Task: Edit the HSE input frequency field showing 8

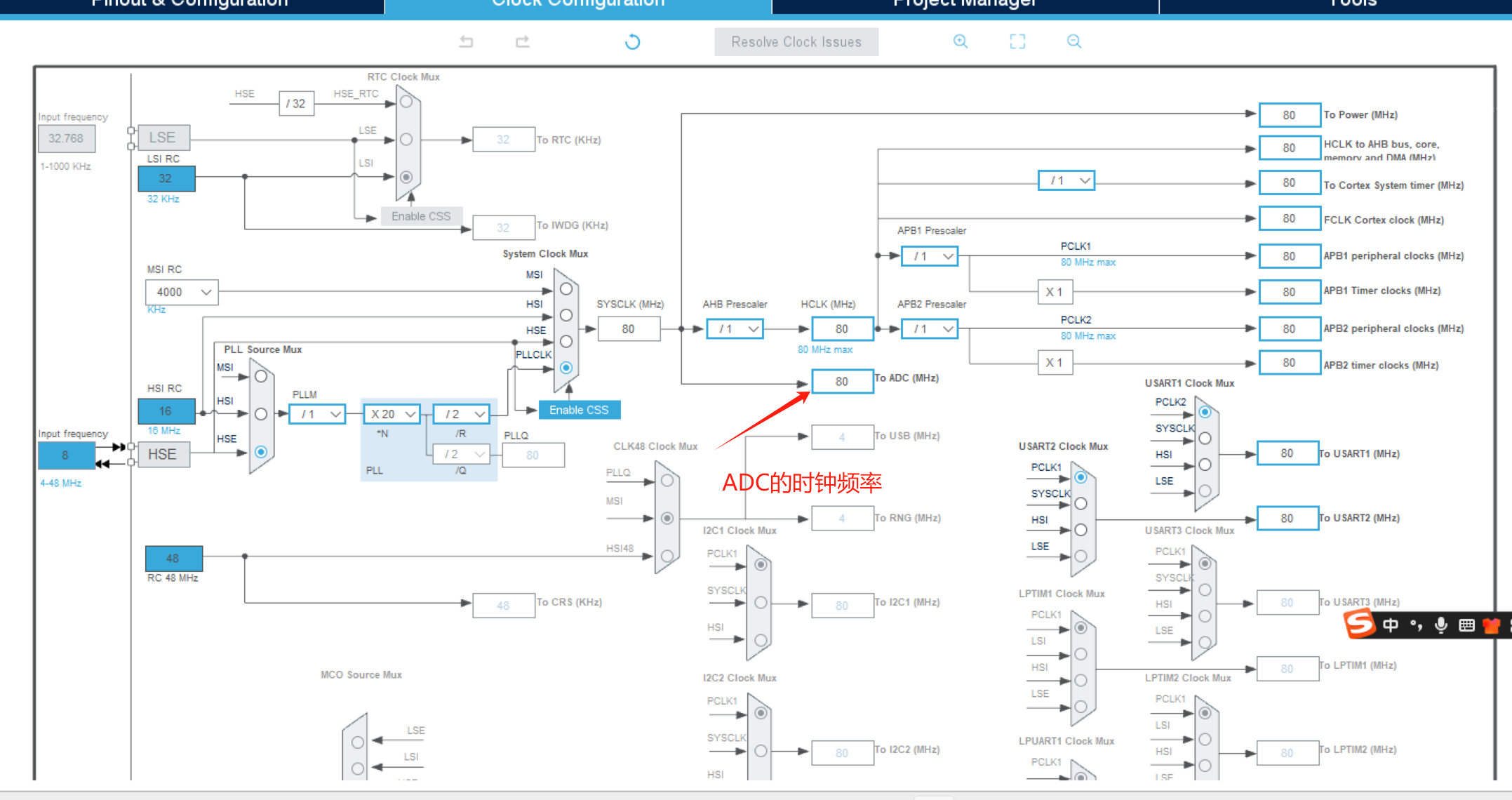Action: (66, 455)
